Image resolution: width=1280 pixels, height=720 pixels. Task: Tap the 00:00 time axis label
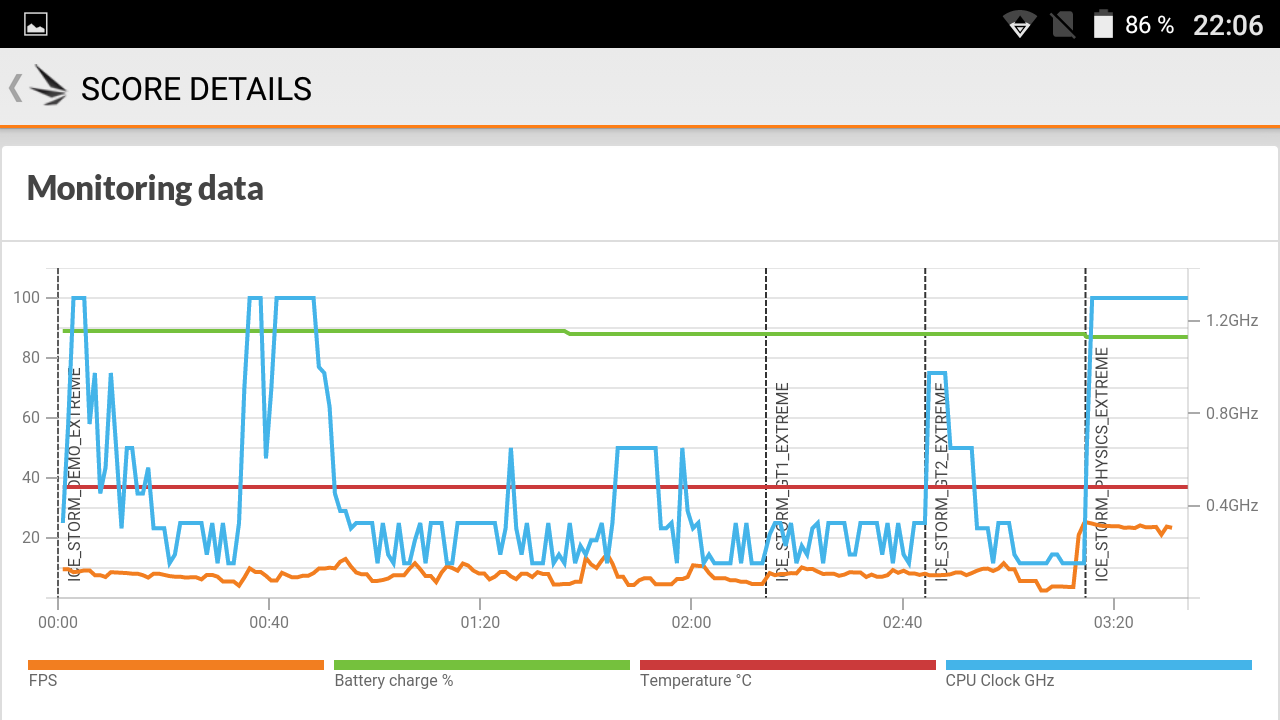[58, 622]
